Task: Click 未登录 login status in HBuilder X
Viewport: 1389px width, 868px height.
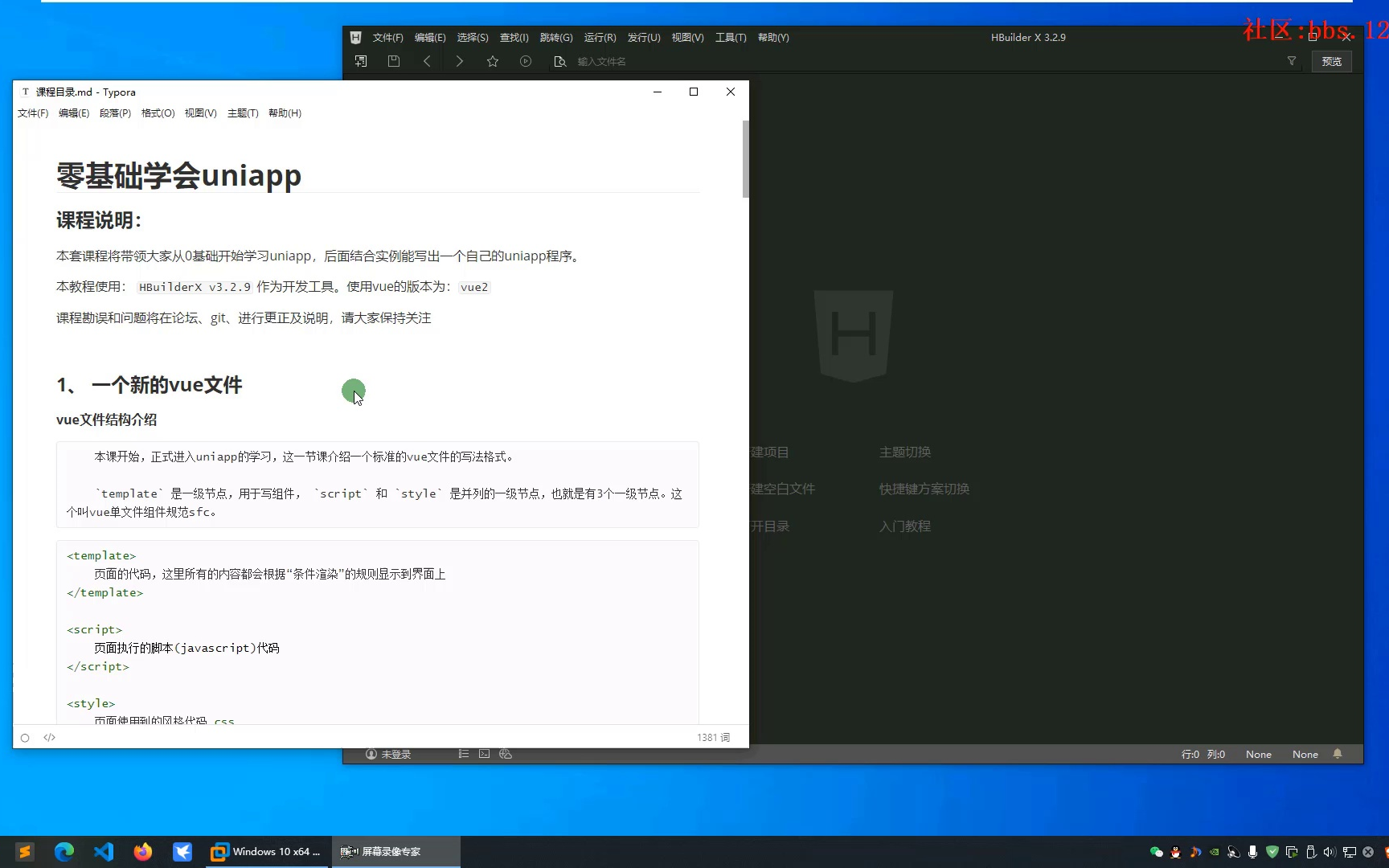Action: coord(388,754)
